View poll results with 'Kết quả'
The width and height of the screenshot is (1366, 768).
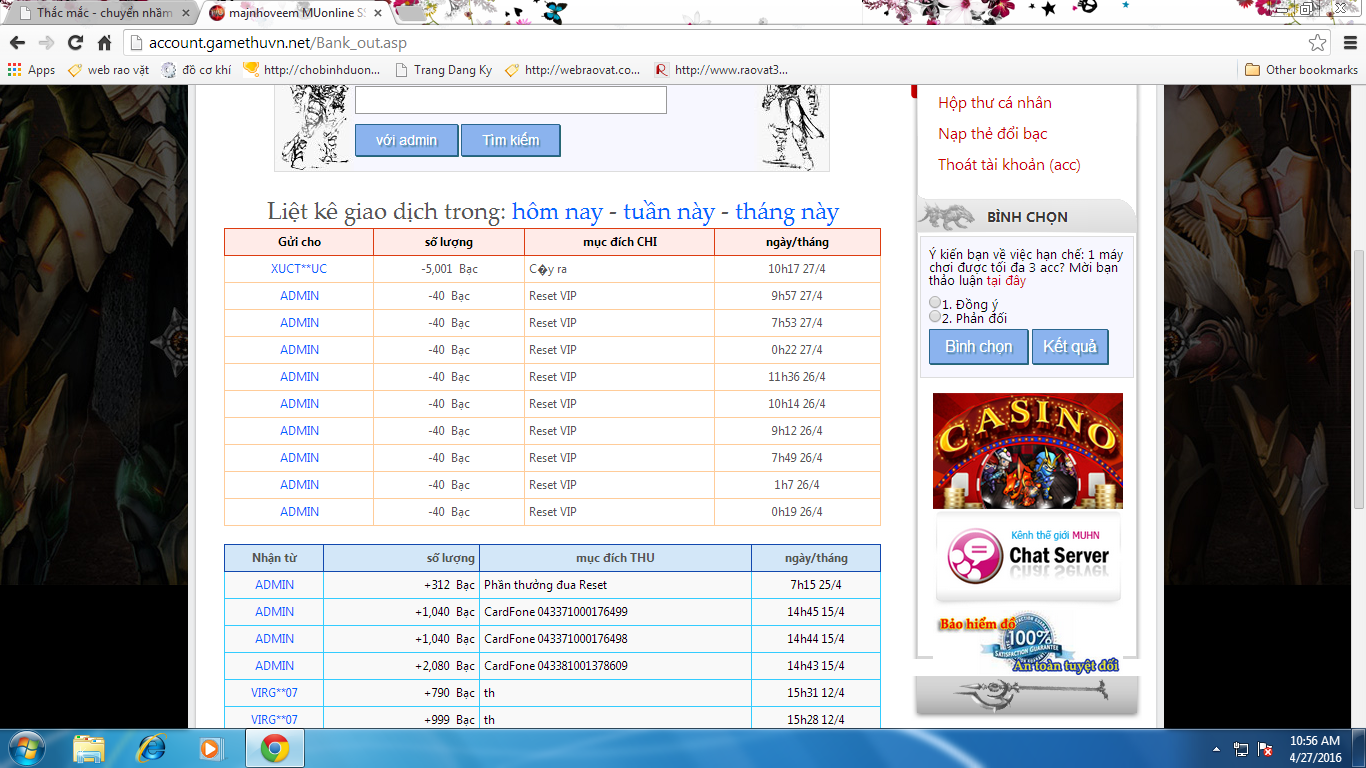click(1070, 347)
